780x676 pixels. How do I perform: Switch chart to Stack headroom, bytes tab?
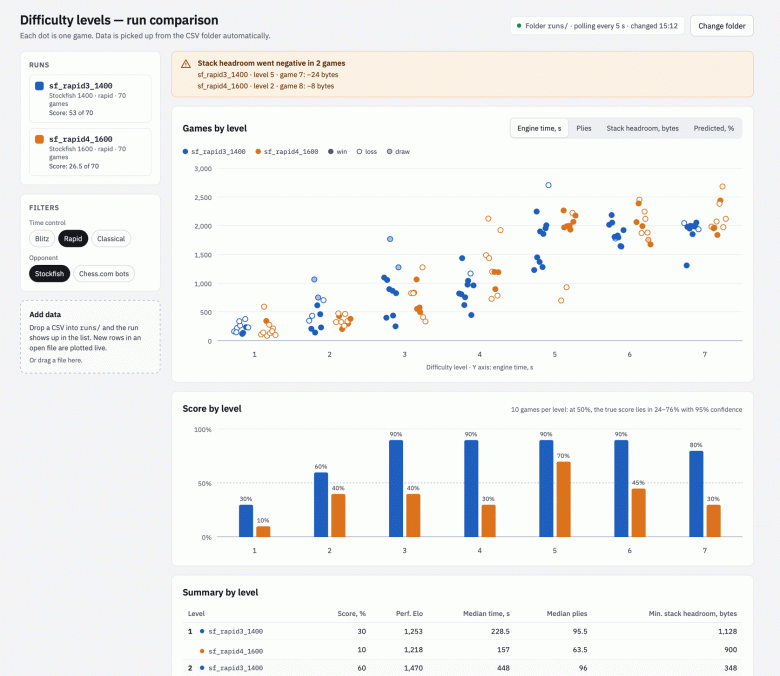click(642, 128)
